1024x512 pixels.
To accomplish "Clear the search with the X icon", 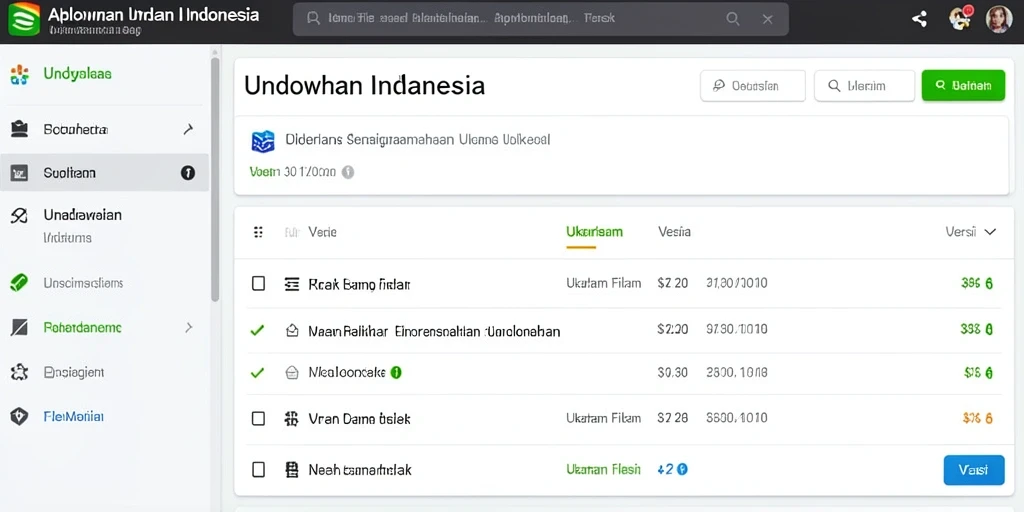I will pos(768,19).
